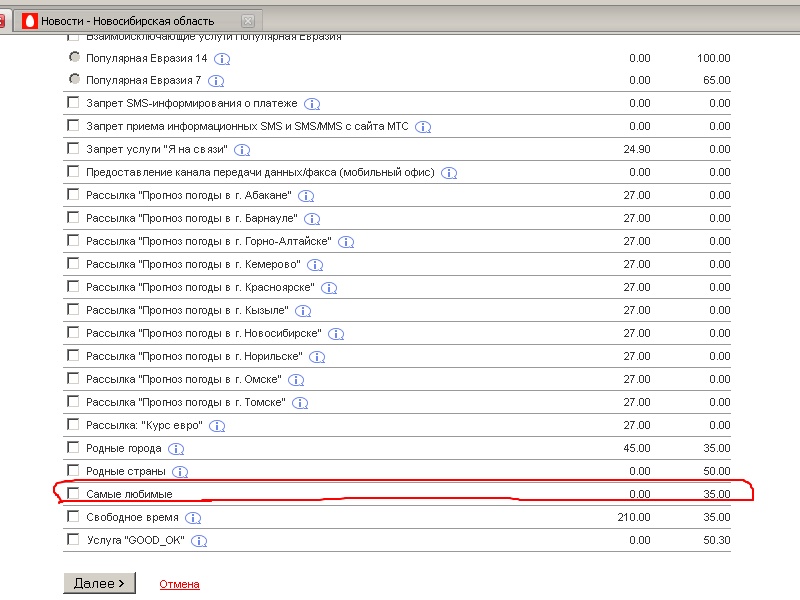
Task: Select Популярная Евразия 14 radio button
Action: pos(73,58)
